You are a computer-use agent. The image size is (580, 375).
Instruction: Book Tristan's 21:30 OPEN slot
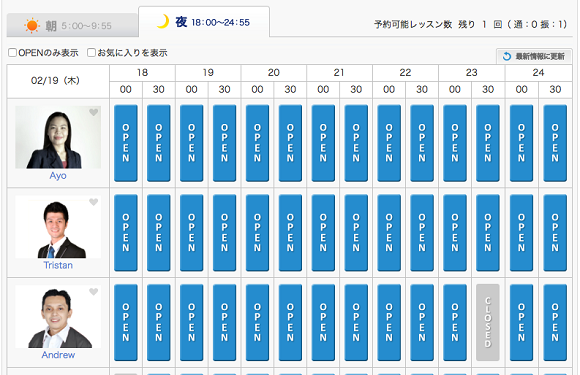point(356,233)
